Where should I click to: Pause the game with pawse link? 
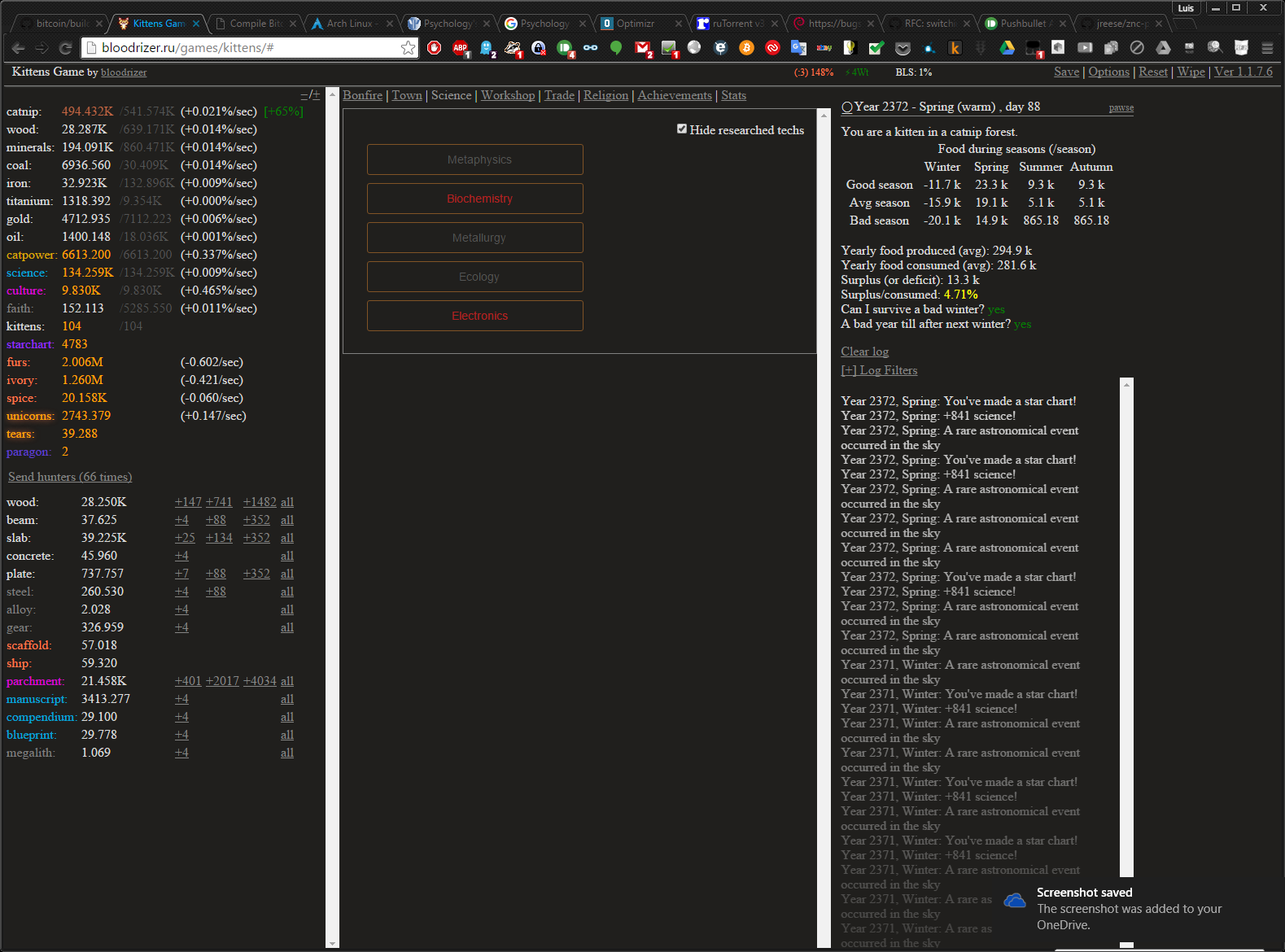coord(1121,108)
